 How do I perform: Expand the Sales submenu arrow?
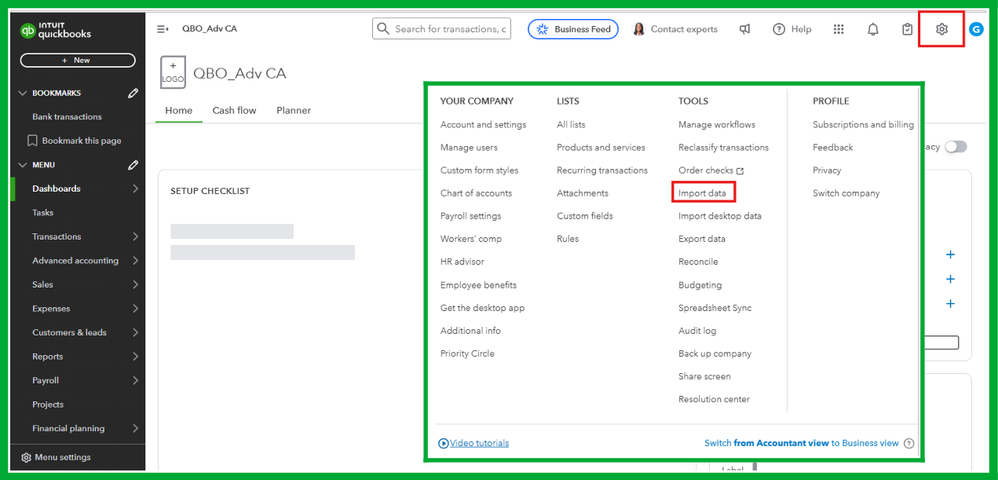click(136, 285)
